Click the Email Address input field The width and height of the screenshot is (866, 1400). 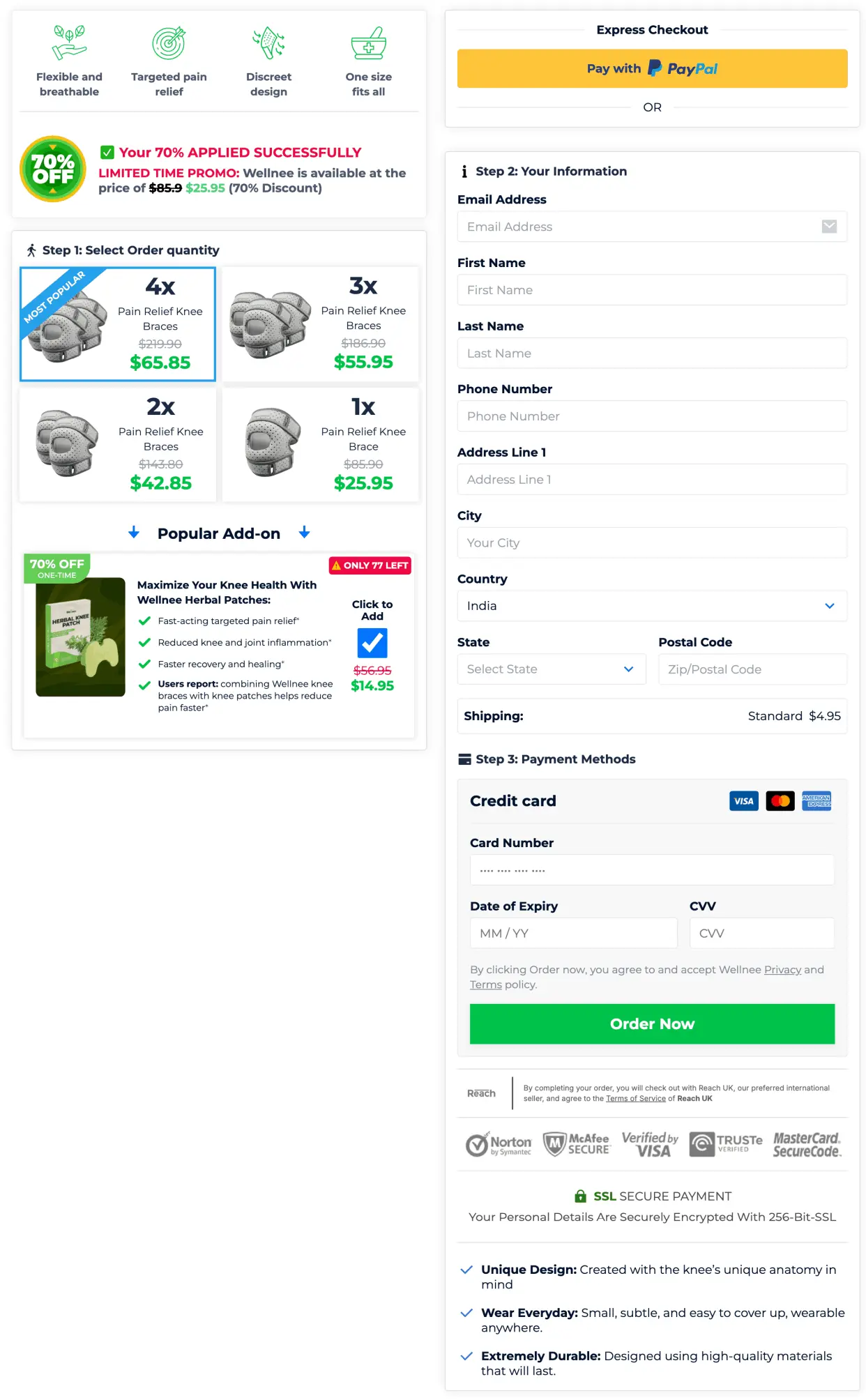pyautogui.click(x=652, y=227)
